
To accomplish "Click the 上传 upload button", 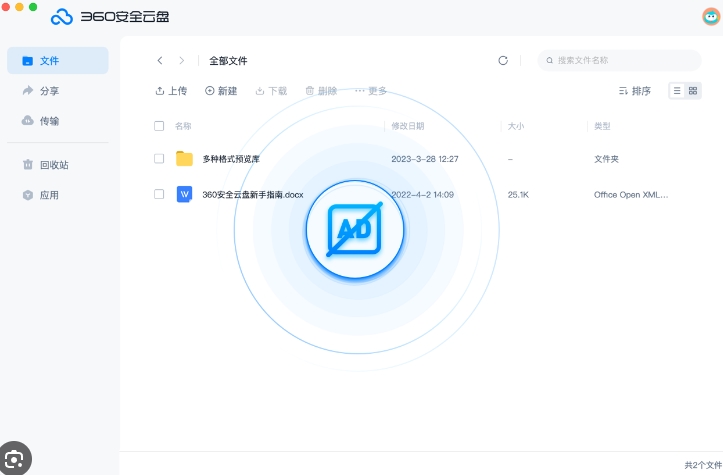I will 171,91.
